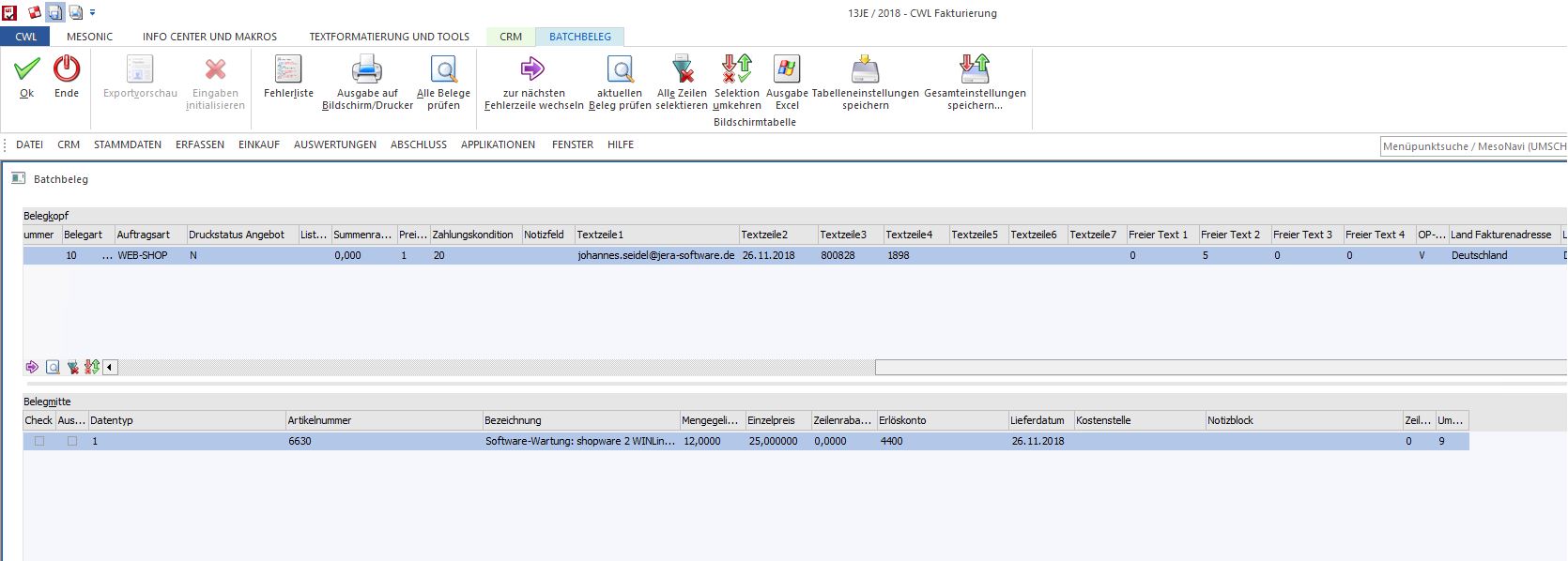Open the ABSCHLUSS menu

coord(419,144)
